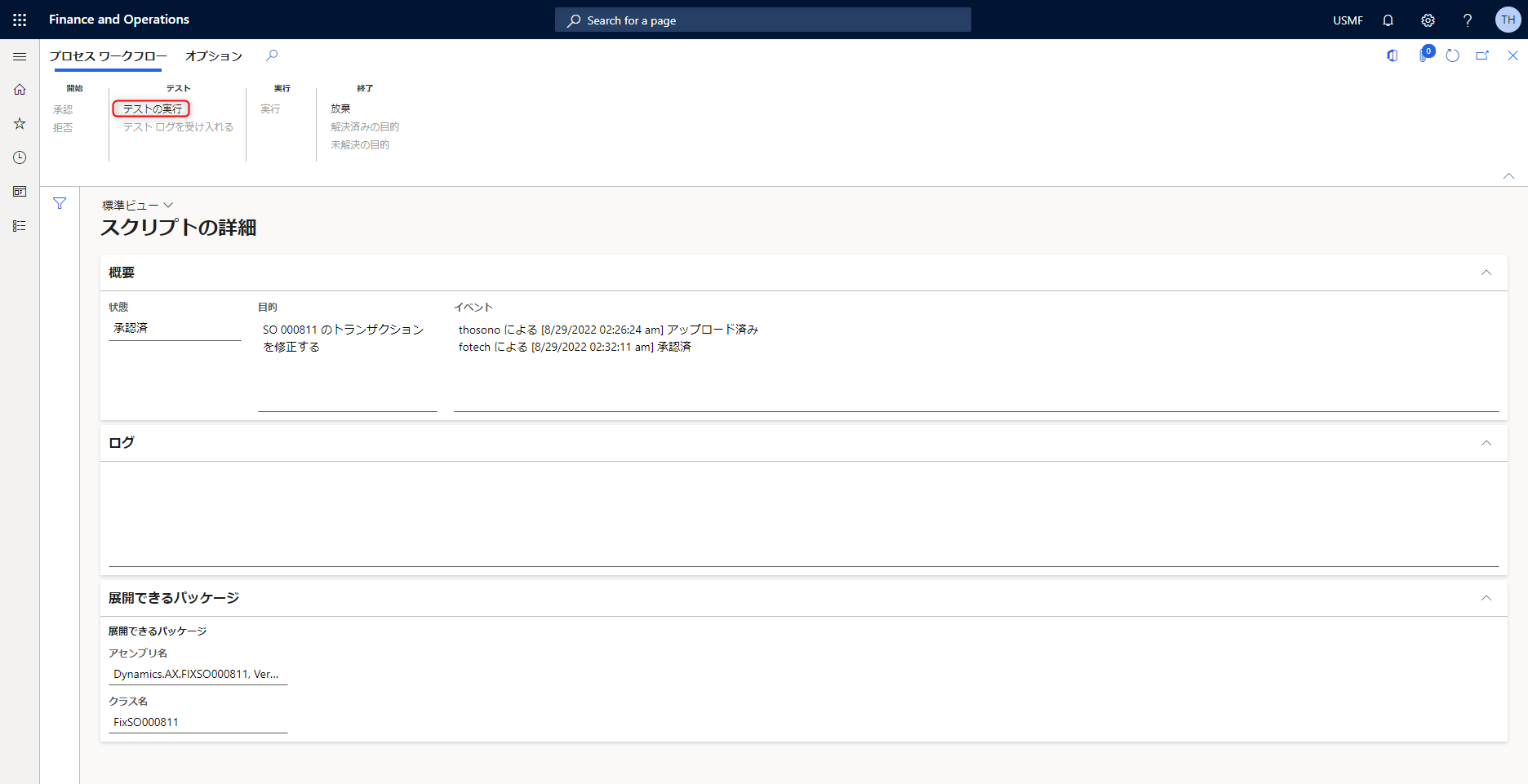Click the empty ログ text area
Image resolution: width=1528 pixels, height=784 pixels.
[804, 517]
